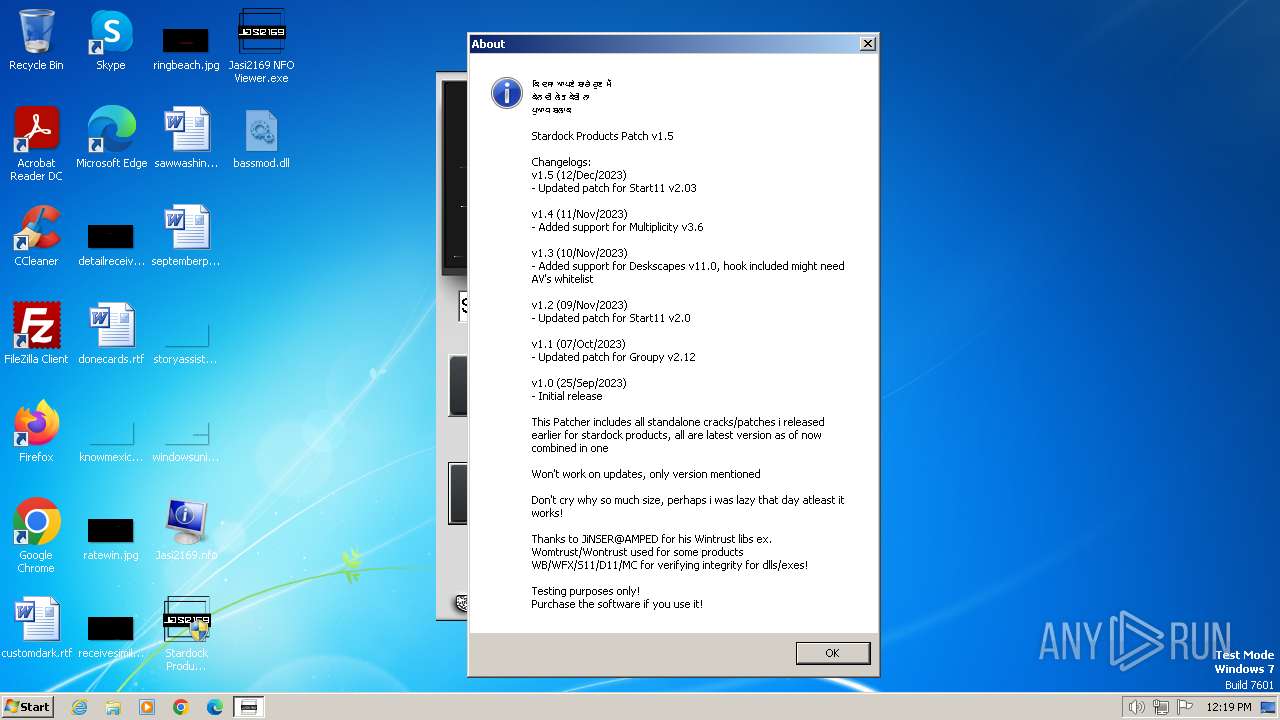
Task: Open the Jasi2169.nfo file
Action: 186,530
